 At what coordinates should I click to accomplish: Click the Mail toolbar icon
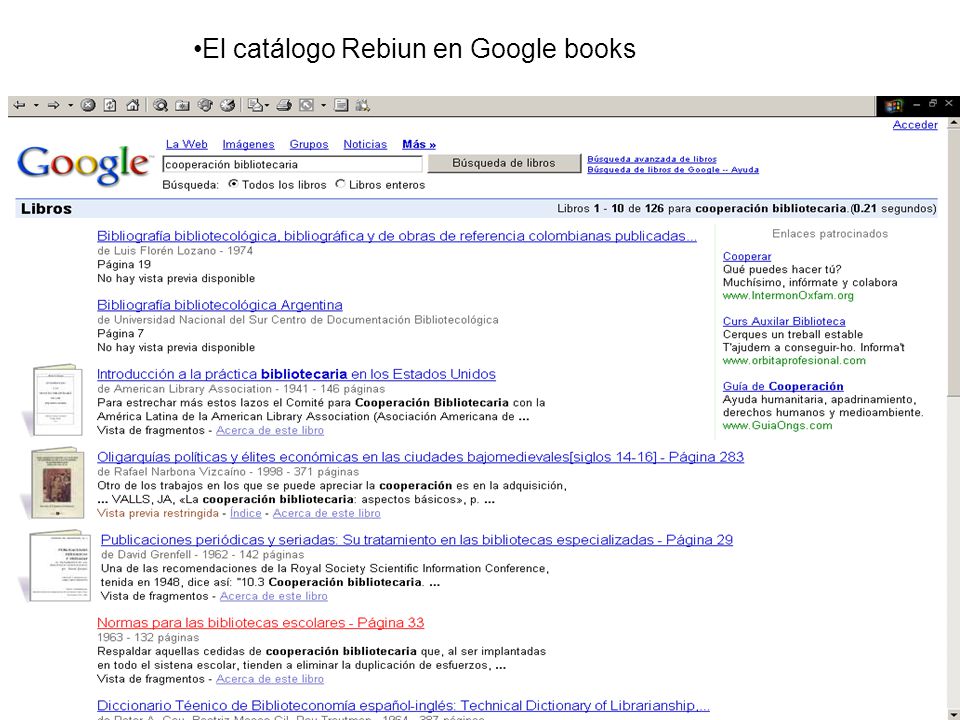[x=255, y=105]
